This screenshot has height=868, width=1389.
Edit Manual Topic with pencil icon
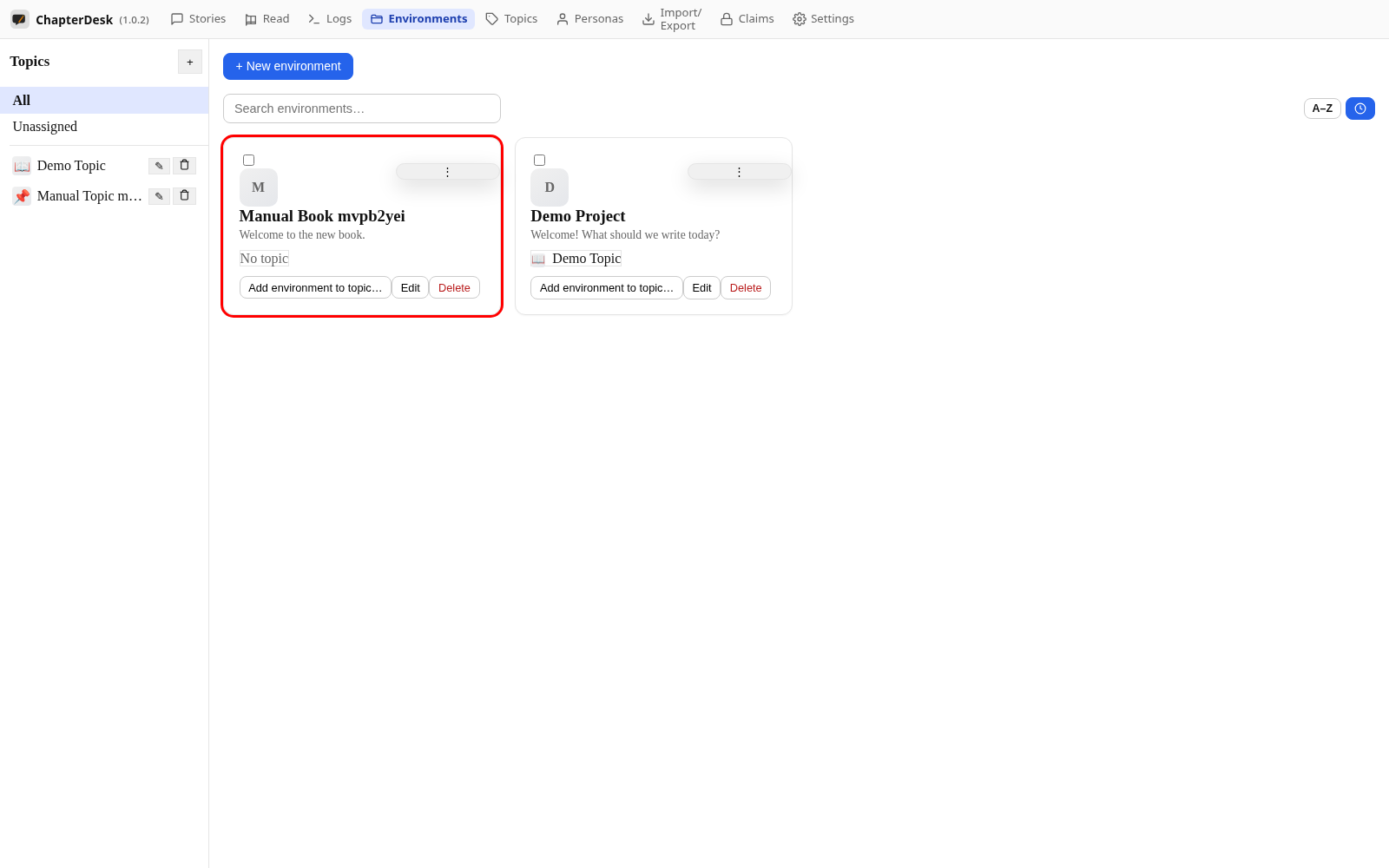pos(159,196)
